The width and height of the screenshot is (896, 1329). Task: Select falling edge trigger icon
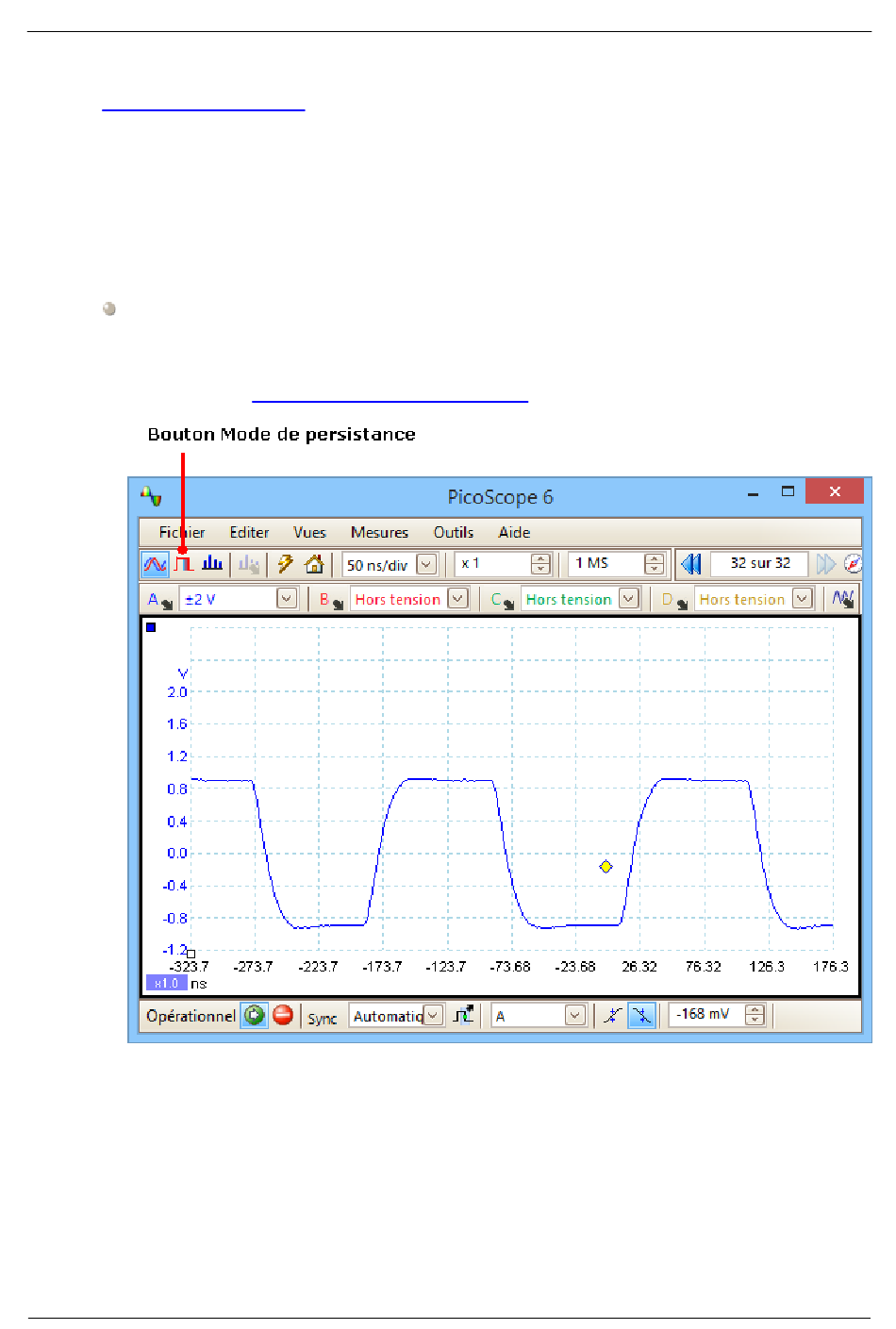[641, 1015]
